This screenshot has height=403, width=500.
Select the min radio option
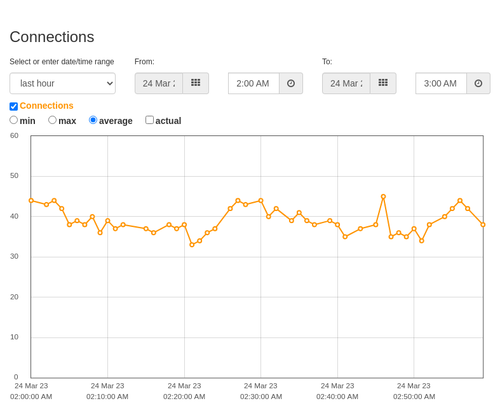13,120
